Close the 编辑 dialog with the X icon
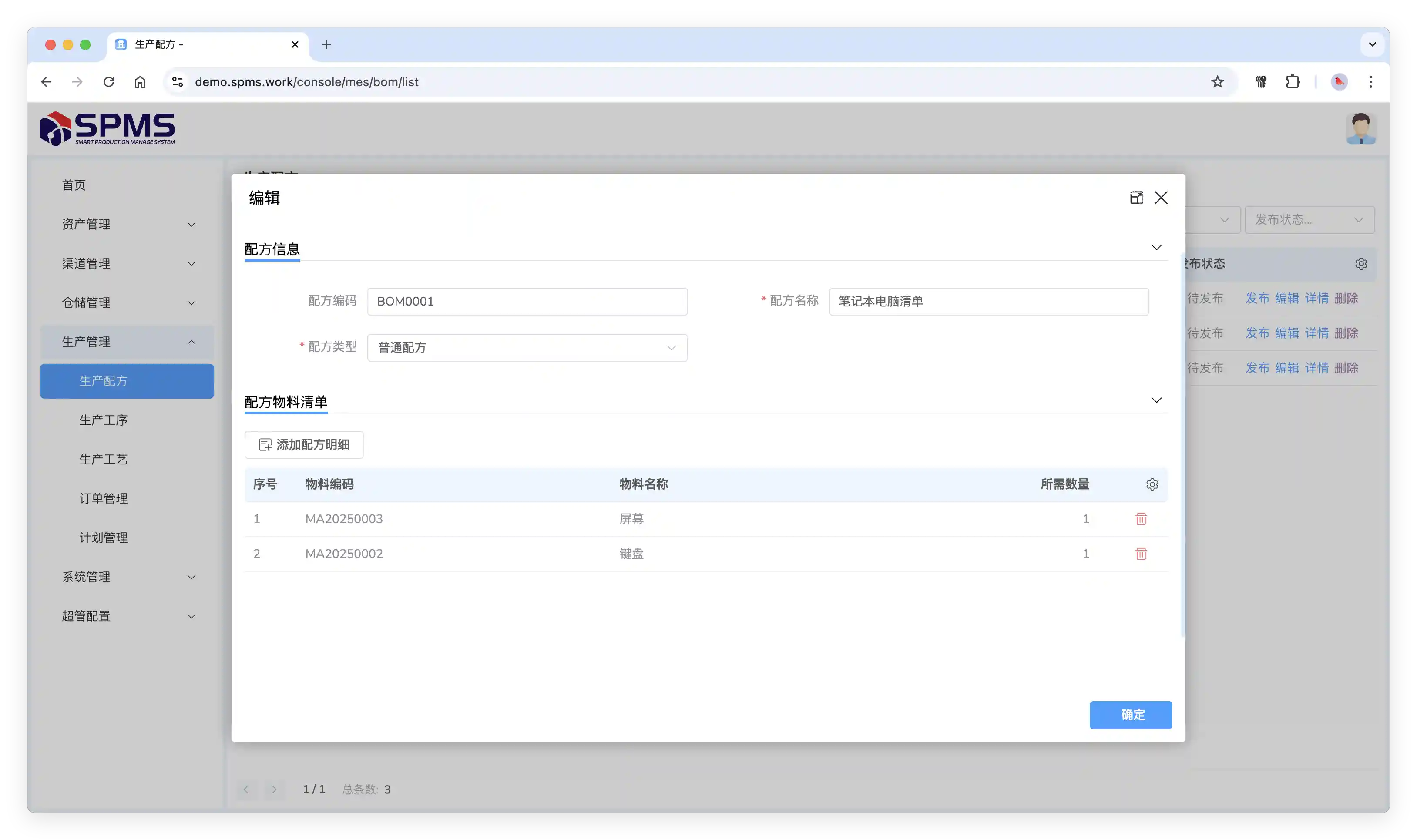 [x=1161, y=198]
